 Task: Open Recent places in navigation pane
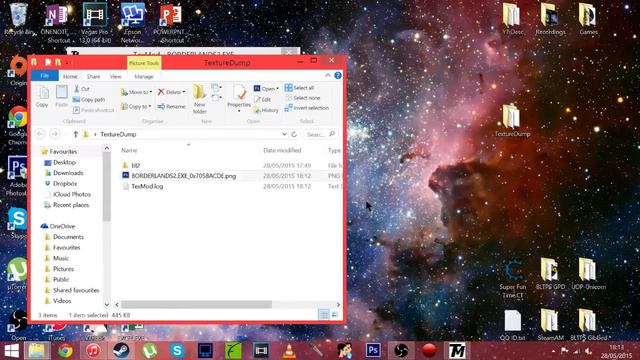pos(71,205)
